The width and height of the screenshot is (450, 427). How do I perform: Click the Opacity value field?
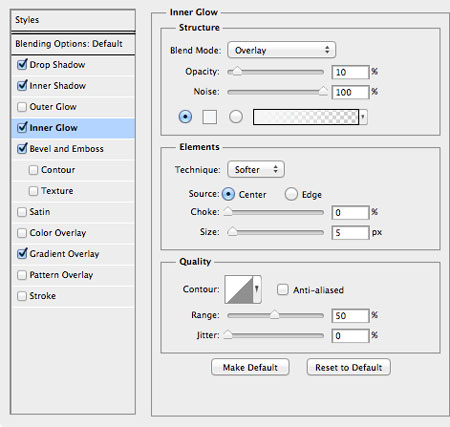(351, 72)
